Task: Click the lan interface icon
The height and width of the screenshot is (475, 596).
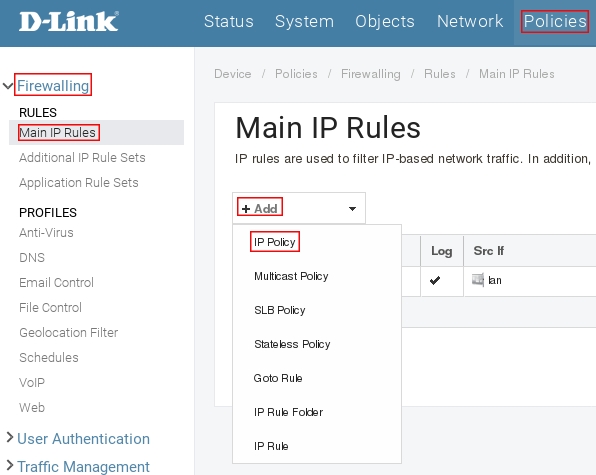Action: pyautogui.click(x=478, y=280)
